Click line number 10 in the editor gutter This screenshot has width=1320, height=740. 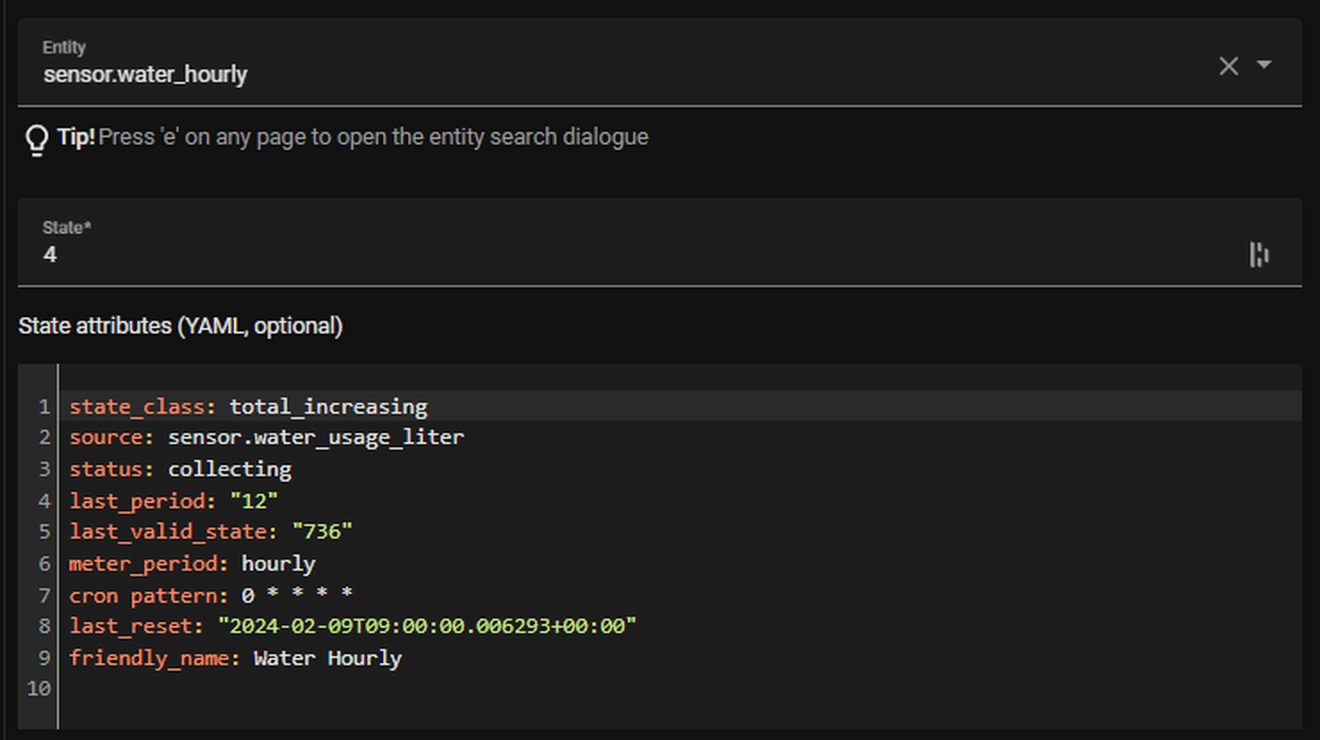tap(39, 689)
